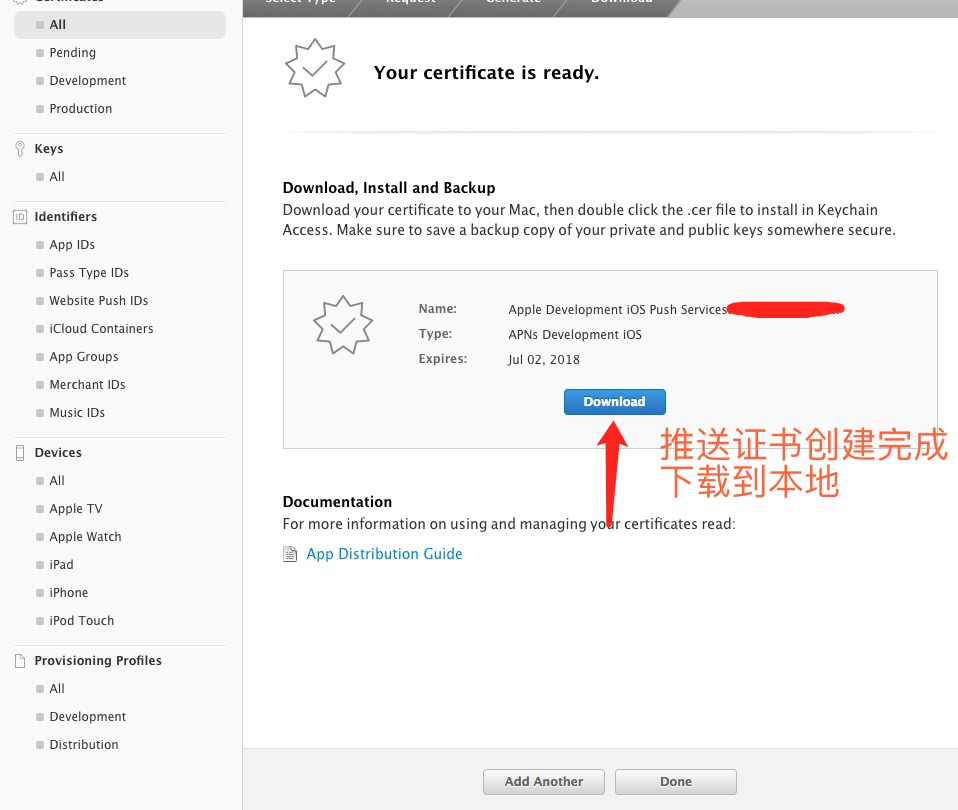Show Distribution provisioning profiles
This screenshot has width=958, height=810.
tap(84, 745)
